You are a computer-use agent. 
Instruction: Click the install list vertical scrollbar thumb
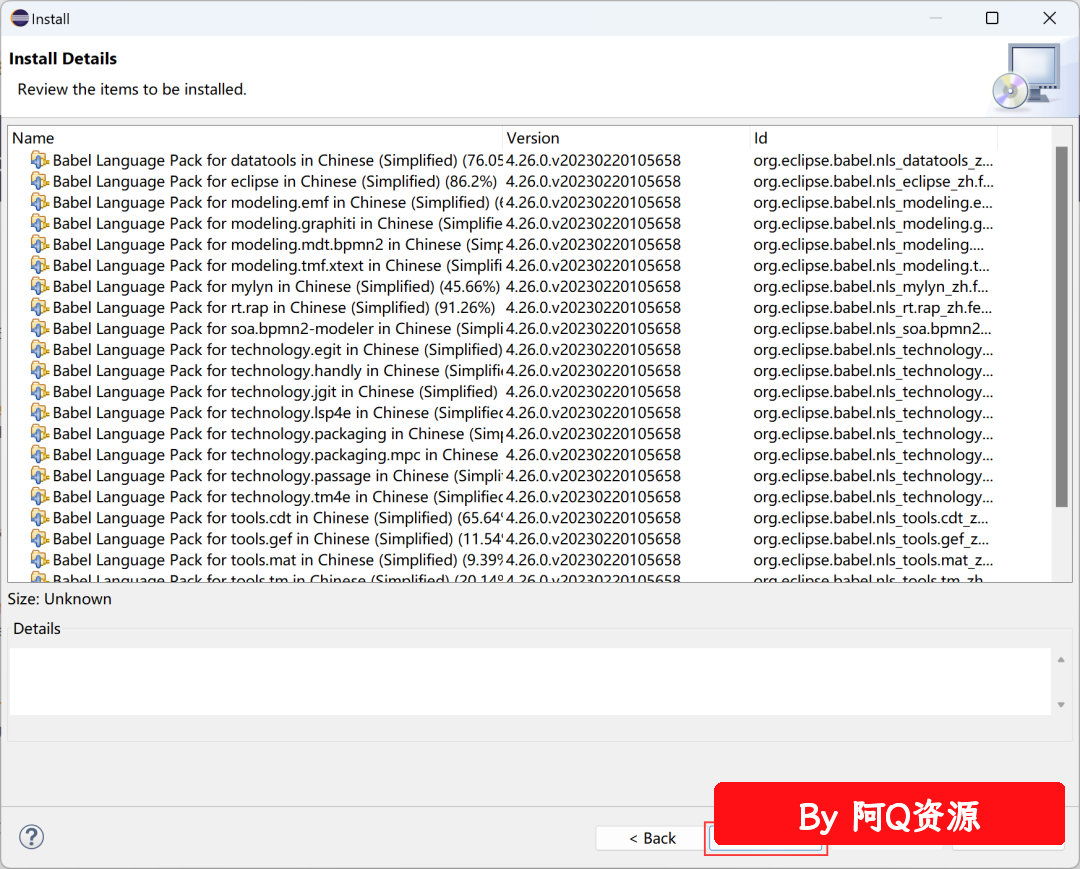[1061, 327]
